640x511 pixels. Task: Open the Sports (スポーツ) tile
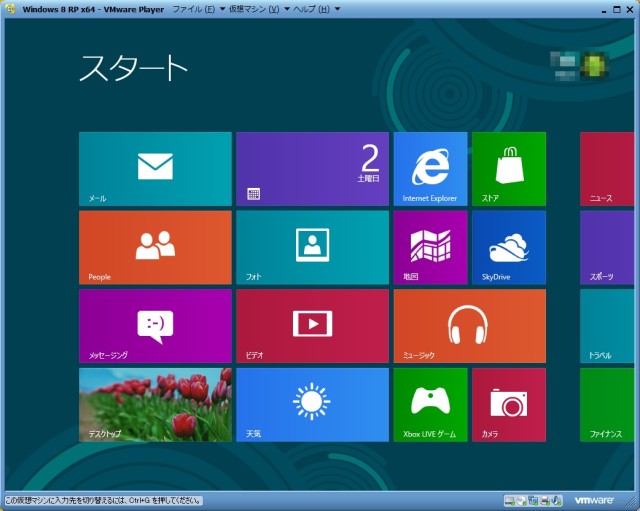coord(607,247)
